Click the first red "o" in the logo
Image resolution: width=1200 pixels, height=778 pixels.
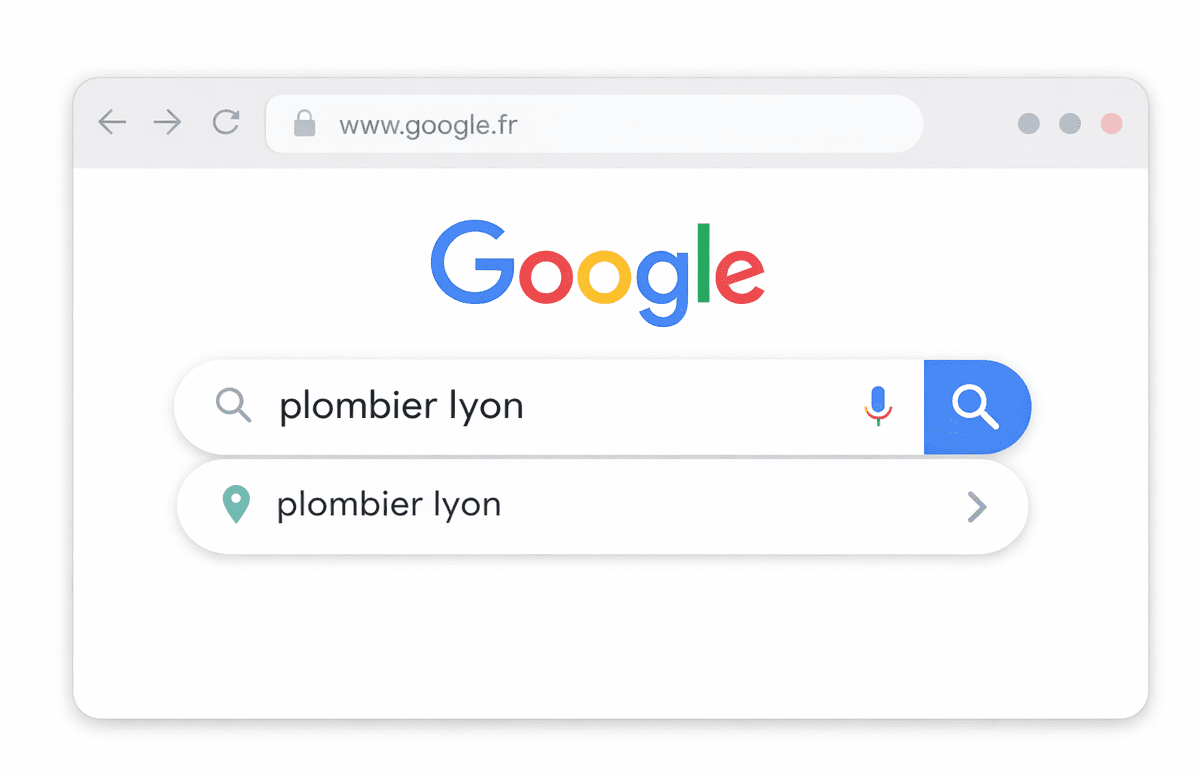(546, 274)
